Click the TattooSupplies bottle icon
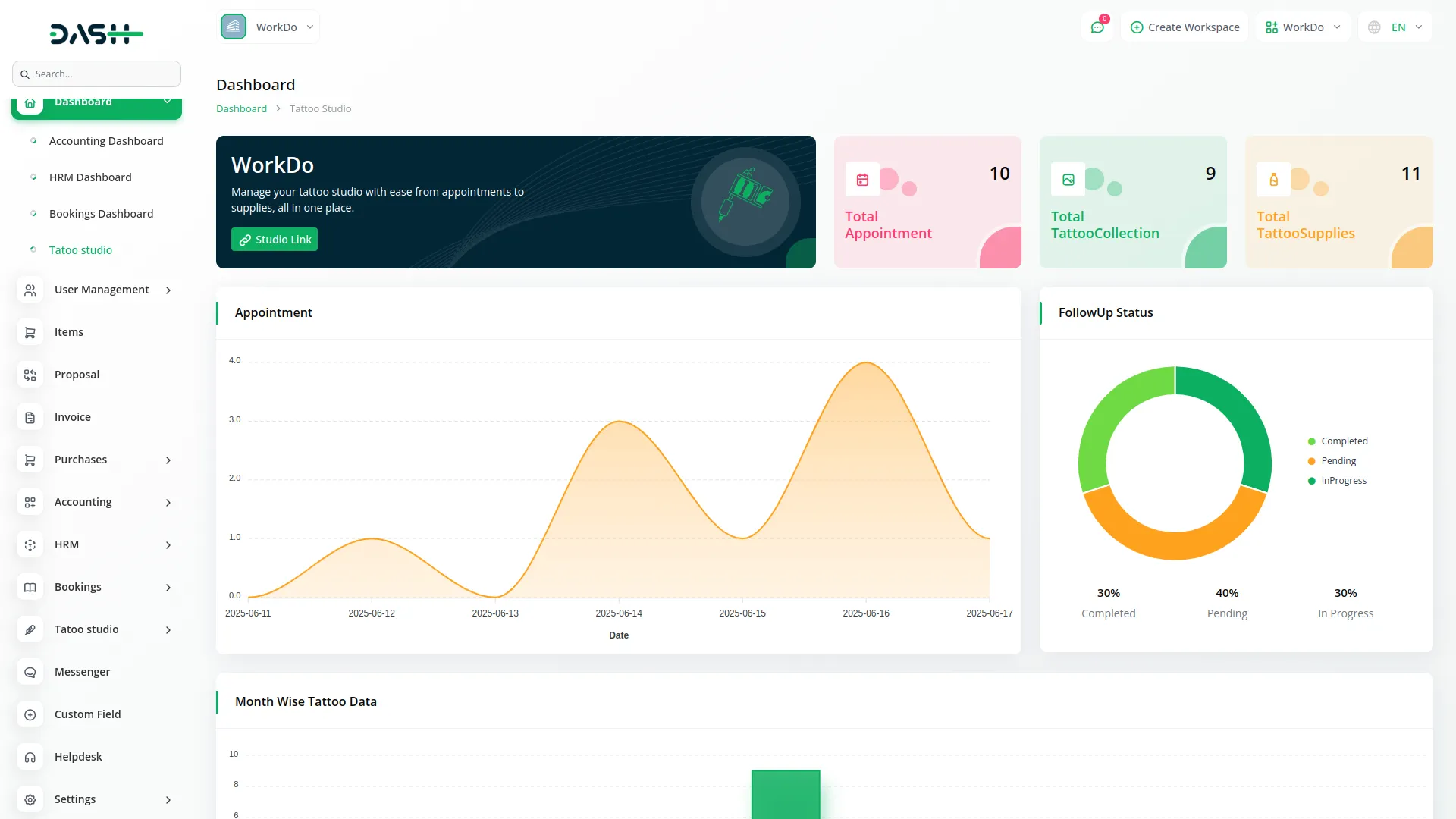 click(1273, 180)
